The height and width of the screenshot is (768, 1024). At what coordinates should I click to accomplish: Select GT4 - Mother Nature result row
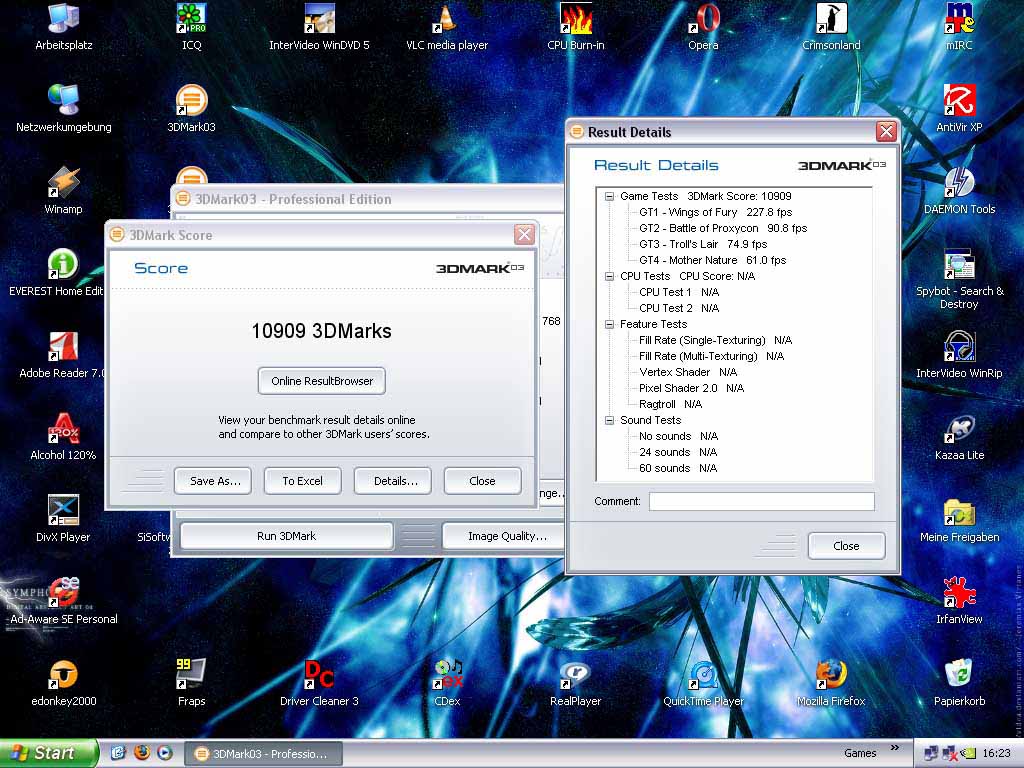click(x=712, y=260)
